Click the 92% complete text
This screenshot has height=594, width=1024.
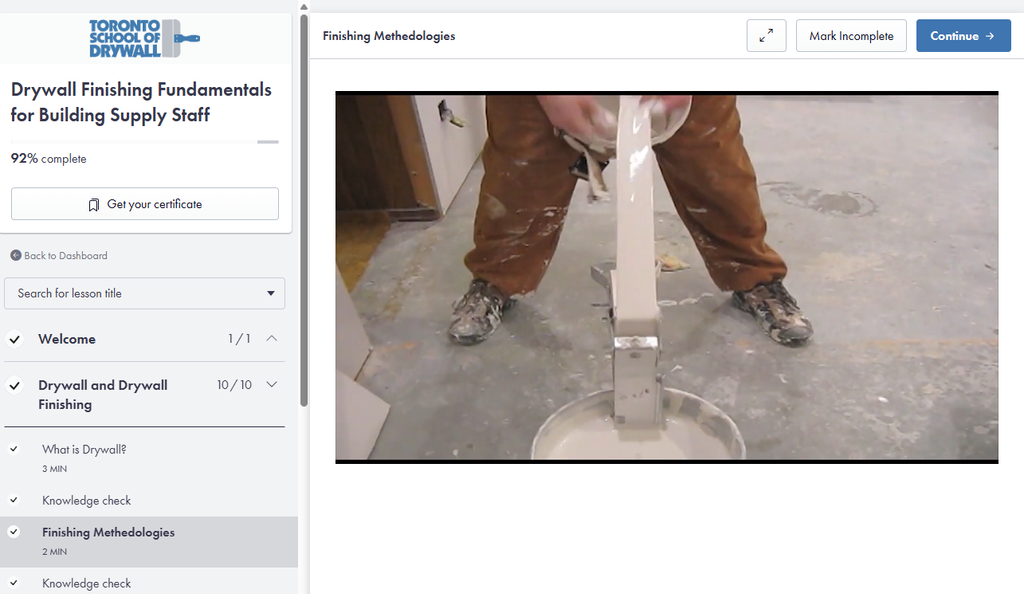[x=48, y=159]
